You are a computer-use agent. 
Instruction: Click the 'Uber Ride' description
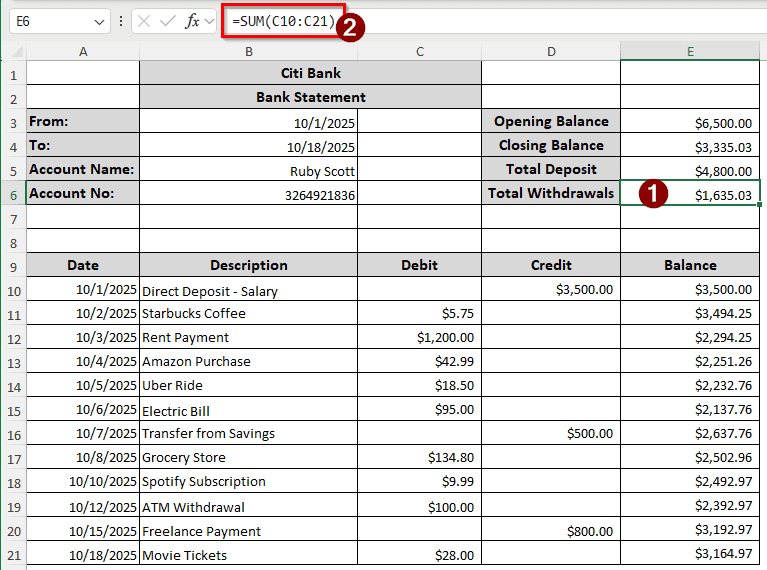248,385
